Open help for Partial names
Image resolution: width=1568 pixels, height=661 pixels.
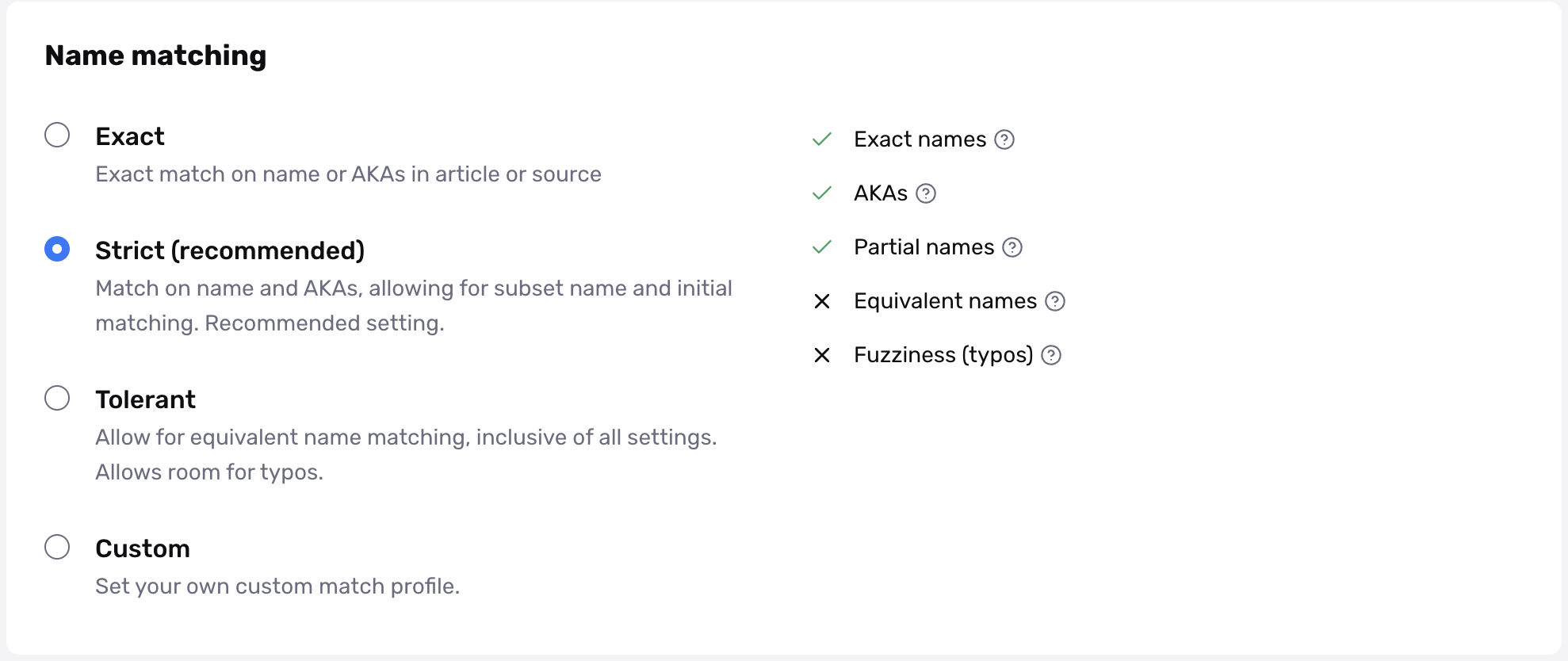[1012, 247]
